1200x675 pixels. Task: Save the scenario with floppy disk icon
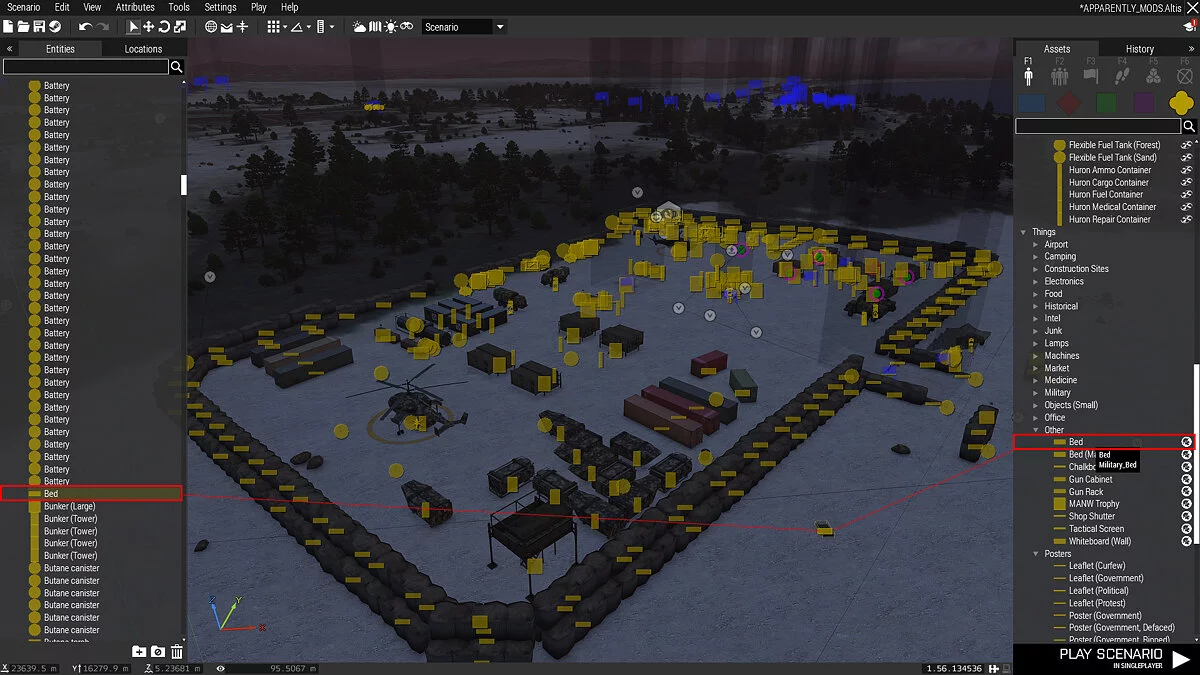[x=39, y=27]
